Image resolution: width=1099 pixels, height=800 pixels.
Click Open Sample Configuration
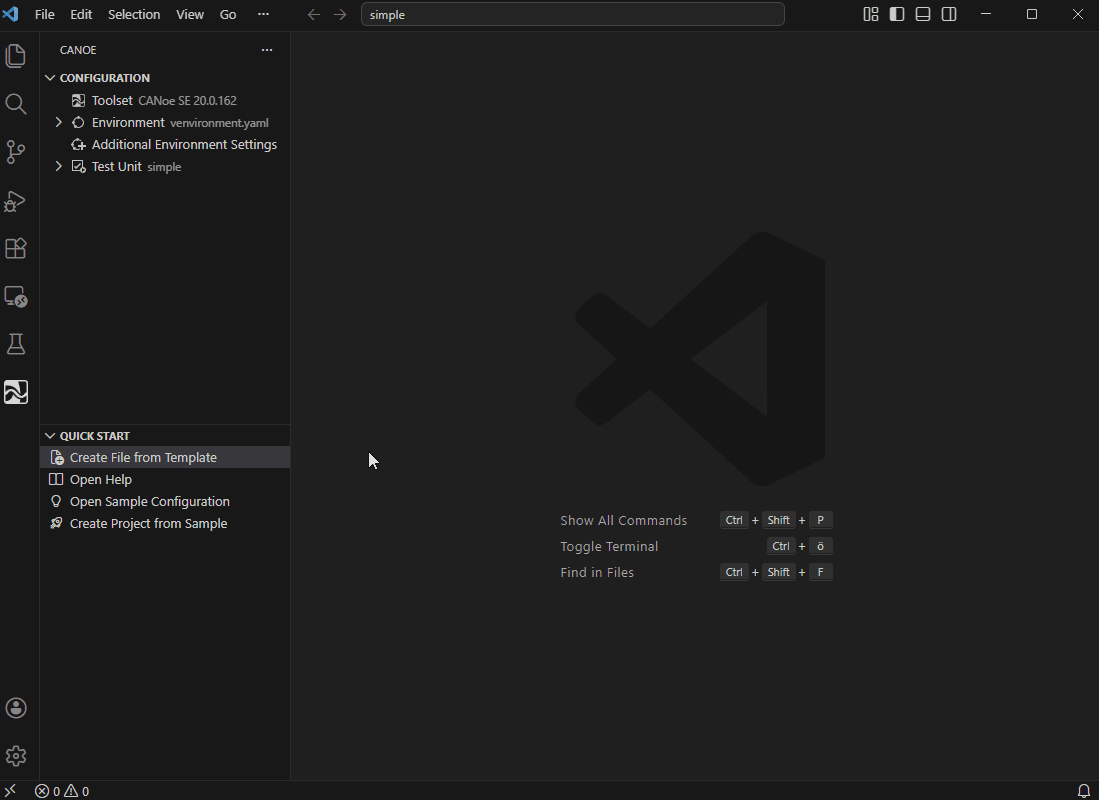tap(165, 501)
